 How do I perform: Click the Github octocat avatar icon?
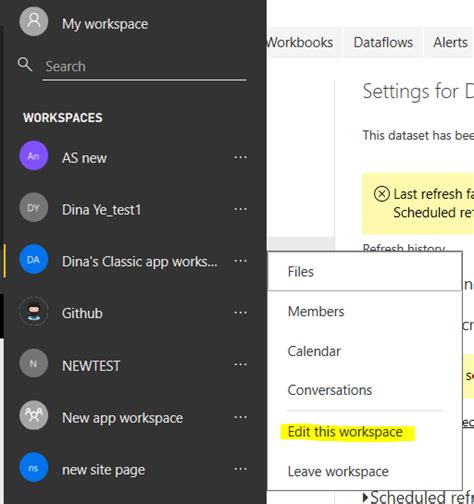33,311
